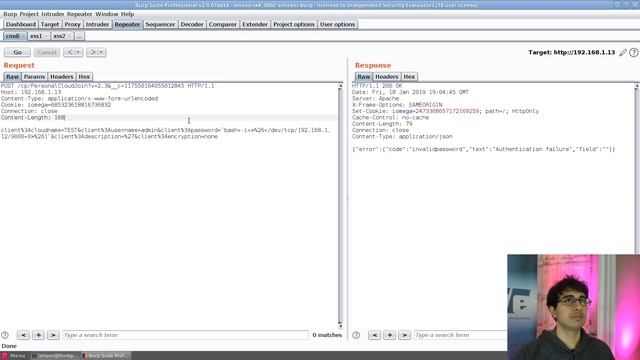
Task: Switch to the Decoder tab
Action: pyautogui.click(x=192, y=24)
